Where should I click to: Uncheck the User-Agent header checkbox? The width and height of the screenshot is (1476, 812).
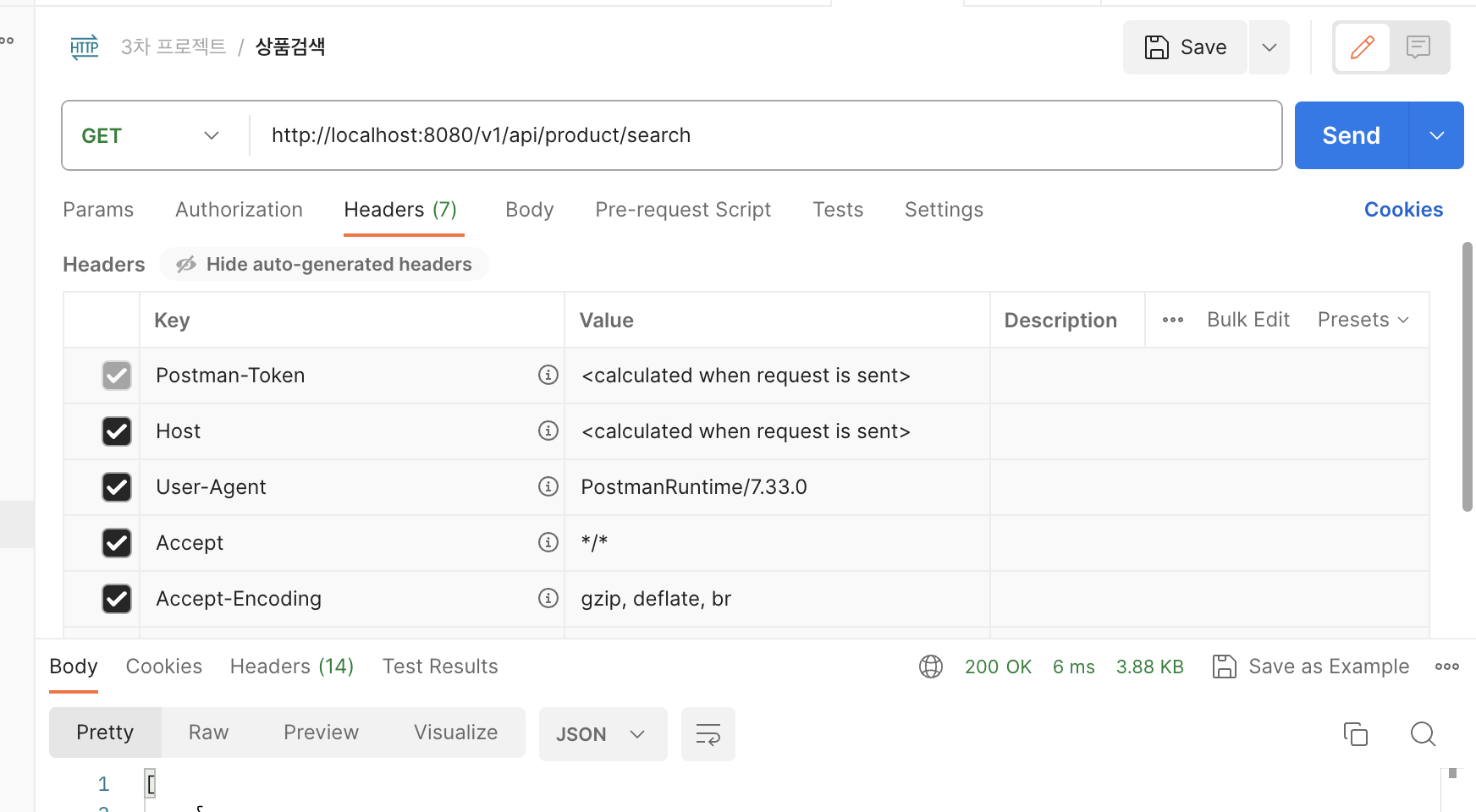[x=117, y=487]
